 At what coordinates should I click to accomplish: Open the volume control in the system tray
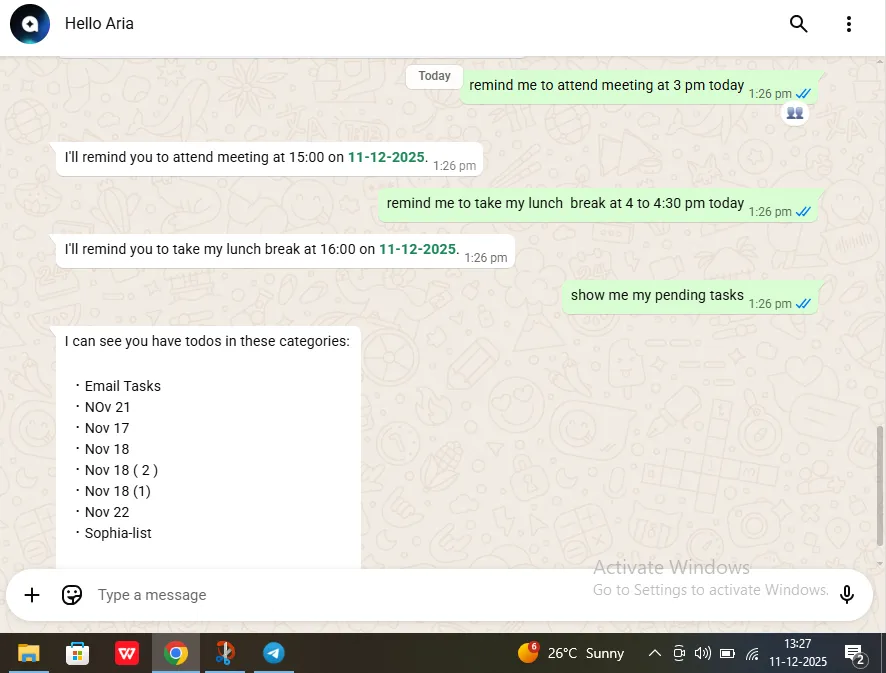pos(702,653)
